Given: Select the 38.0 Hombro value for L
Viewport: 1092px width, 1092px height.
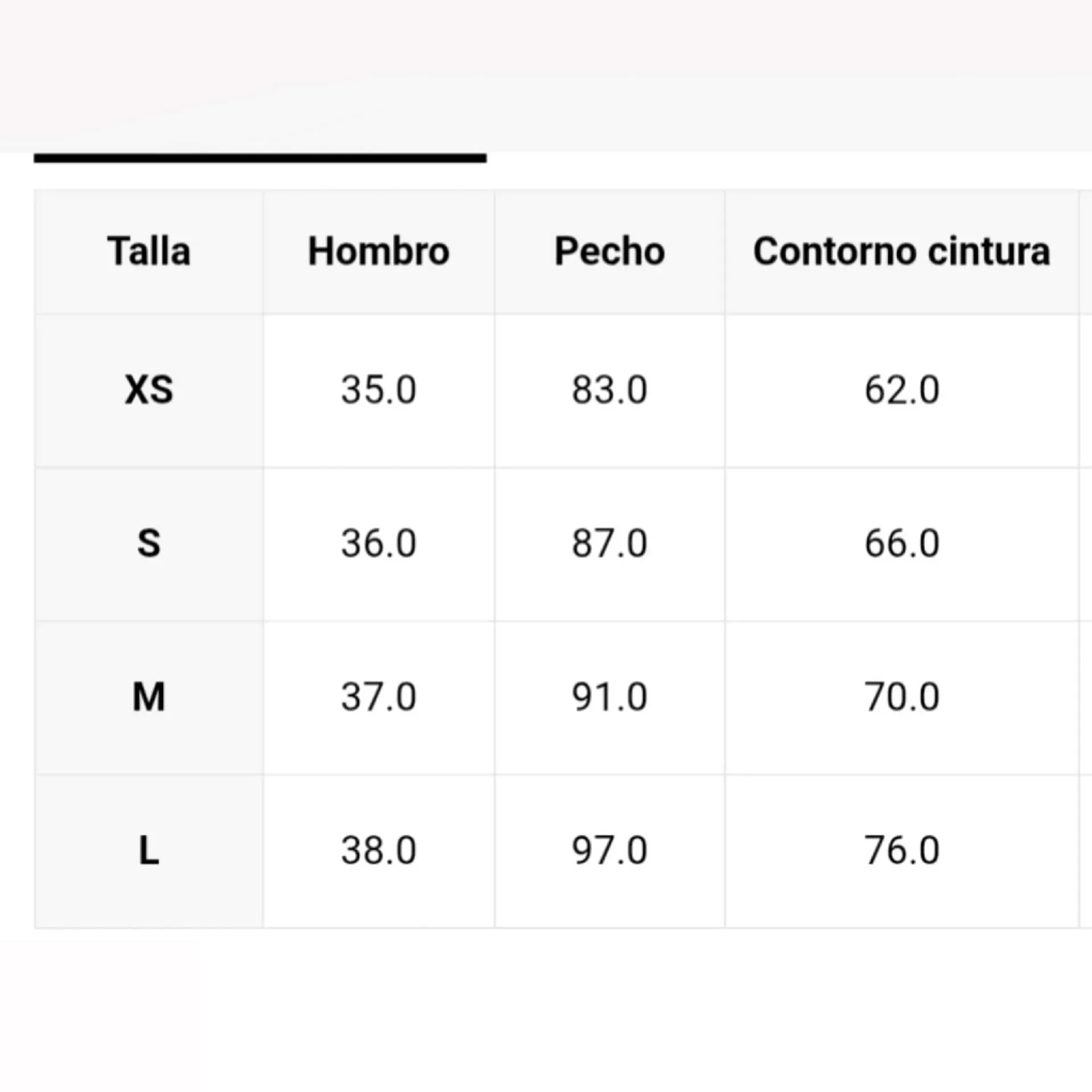Looking at the screenshot, I should (x=378, y=851).
